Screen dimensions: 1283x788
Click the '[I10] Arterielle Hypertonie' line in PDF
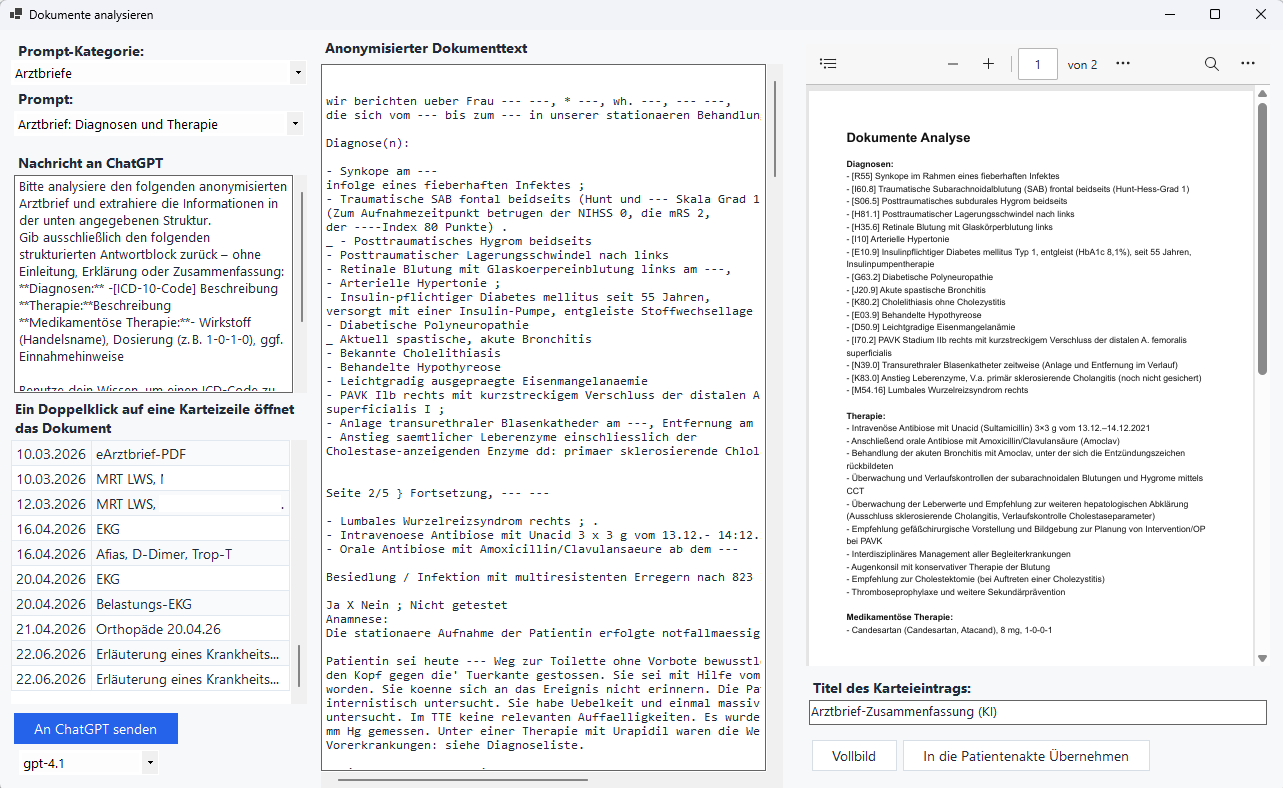pyautogui.click(x=898, y=240)
